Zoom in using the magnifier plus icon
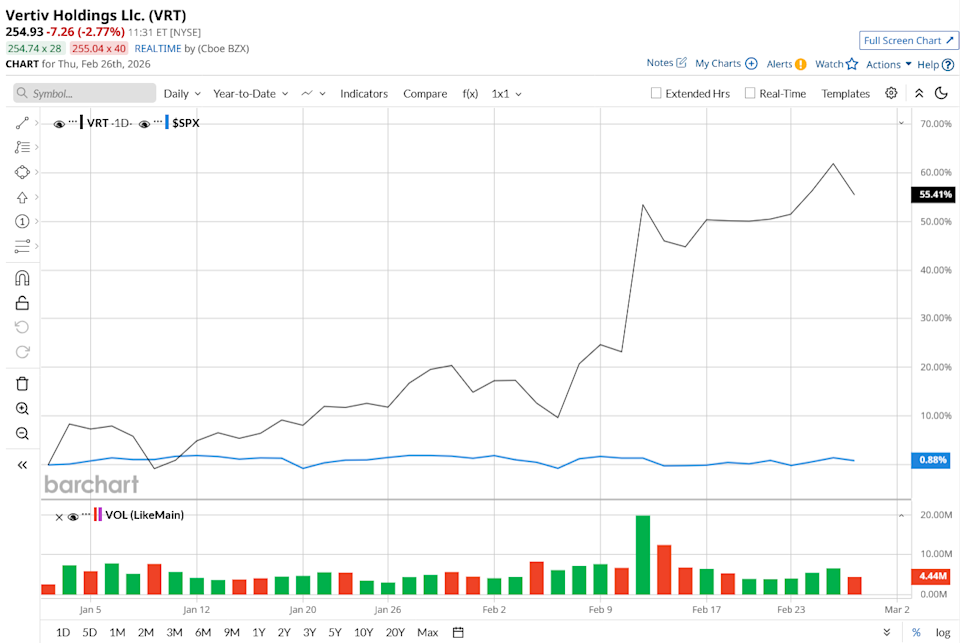960x643 pixels. [x=22, y=409]
